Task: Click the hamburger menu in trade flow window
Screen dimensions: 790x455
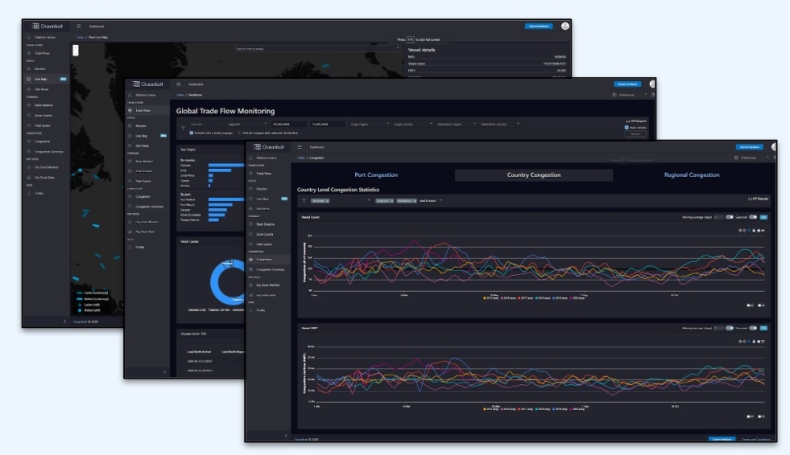Action: 178,85
